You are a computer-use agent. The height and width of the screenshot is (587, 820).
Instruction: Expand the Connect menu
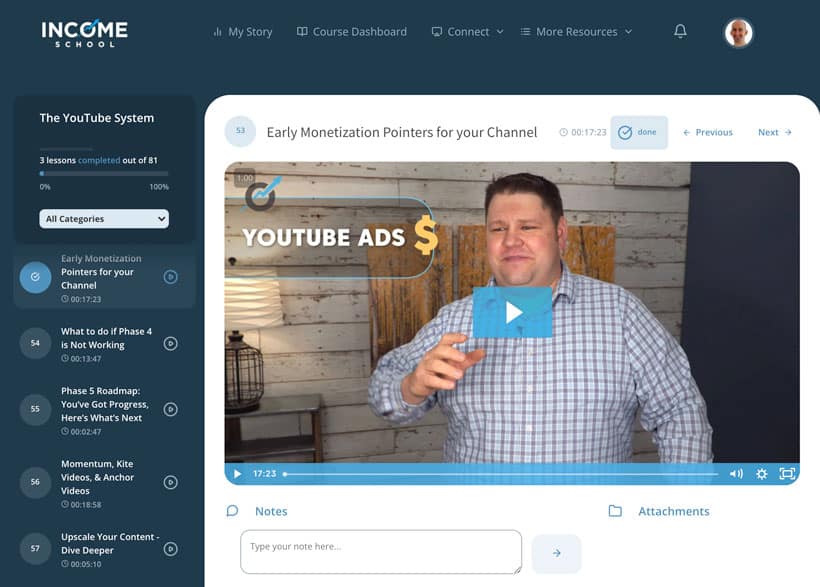[468, 32]
